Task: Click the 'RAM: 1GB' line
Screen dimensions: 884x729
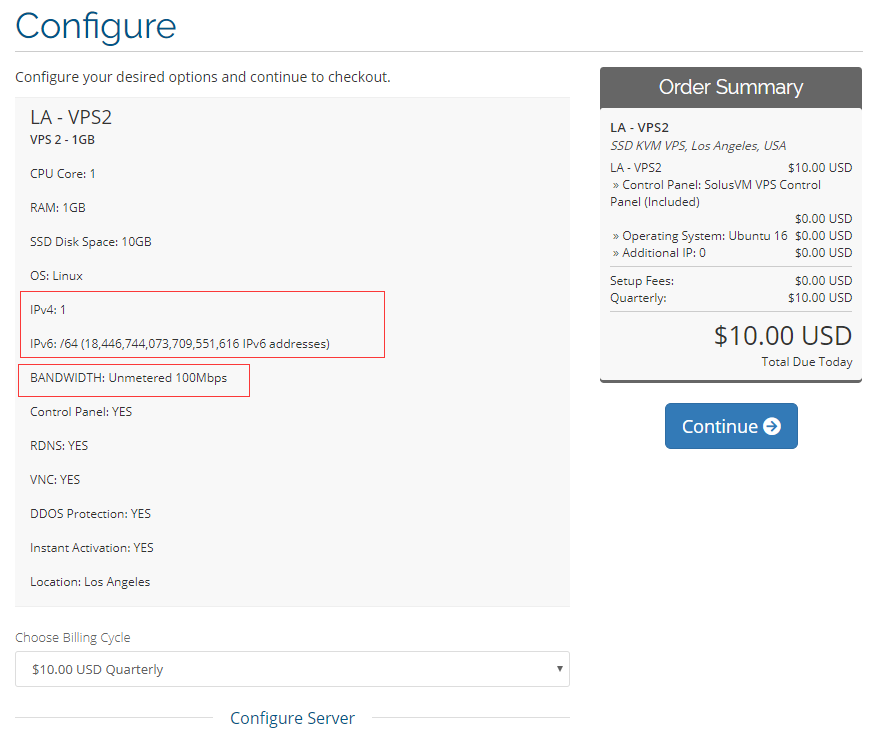Action: (58, 207)
